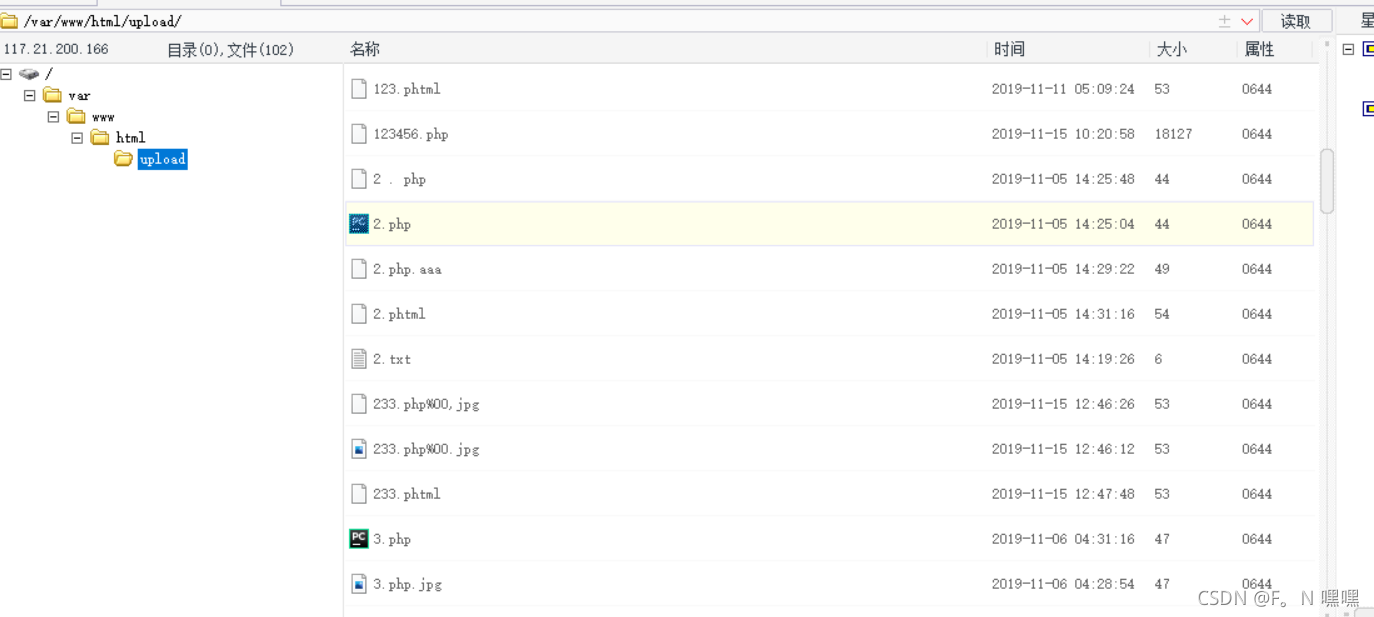1374x617 pixels.
Task: Click timestamp 2019-11-15 12:47:48
Action: click(1063, 494)
